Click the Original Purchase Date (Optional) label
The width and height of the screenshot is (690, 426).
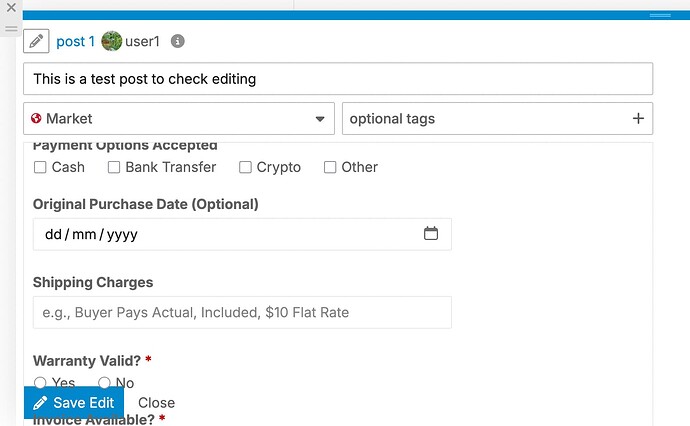146,204
